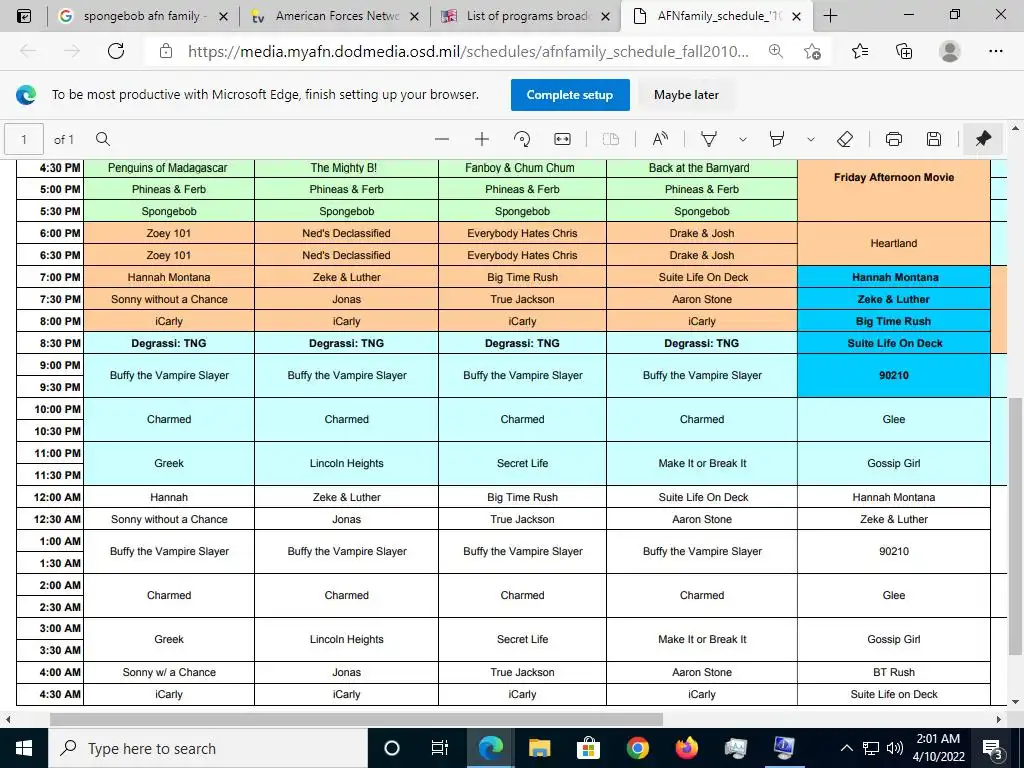Image resolution: width=1024 pixels, height=768 pixels.
Task: Select the PDF Draw tool
Action: (709, 139)
